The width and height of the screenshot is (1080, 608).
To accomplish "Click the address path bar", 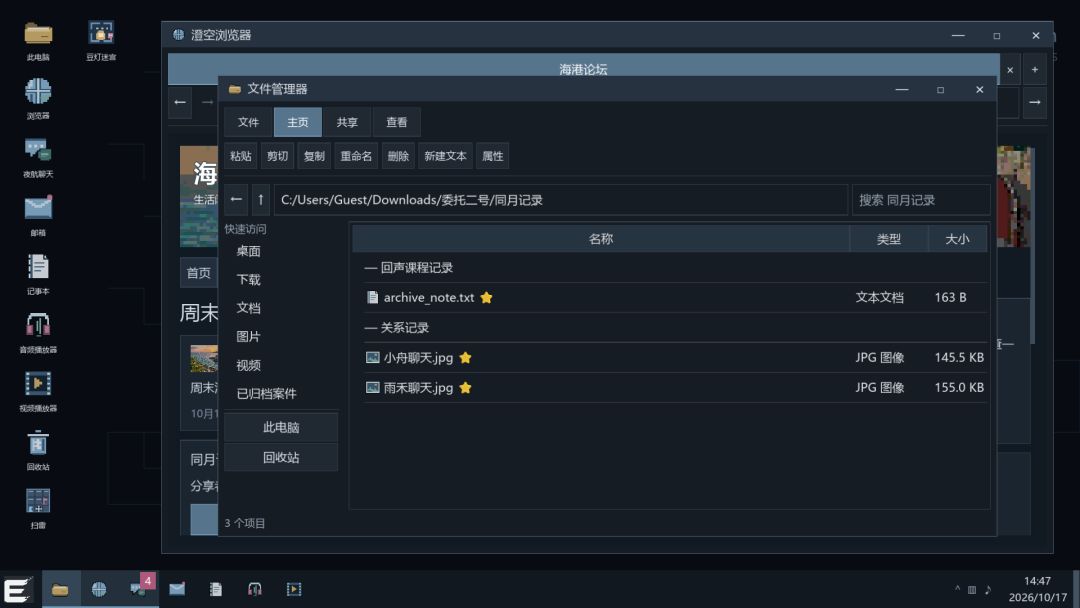I will (x=561, y=200).
